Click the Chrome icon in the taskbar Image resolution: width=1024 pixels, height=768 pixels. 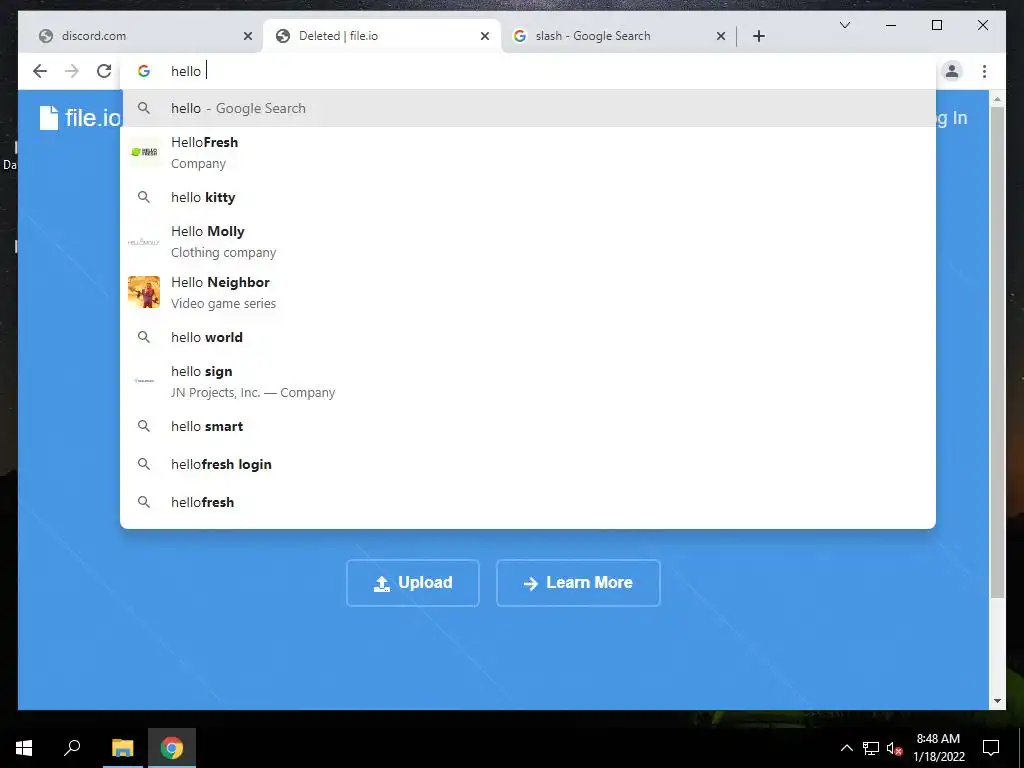(172, 748)
